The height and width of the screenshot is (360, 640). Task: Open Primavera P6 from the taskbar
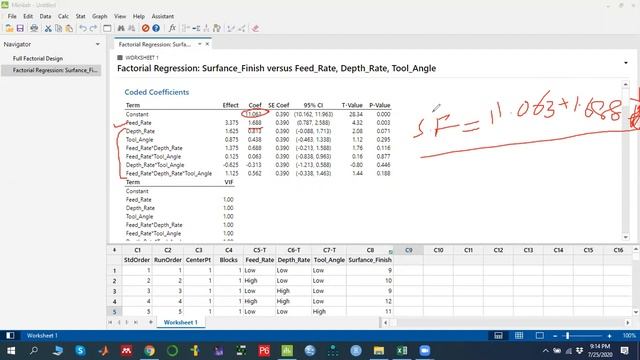(264, 351)
